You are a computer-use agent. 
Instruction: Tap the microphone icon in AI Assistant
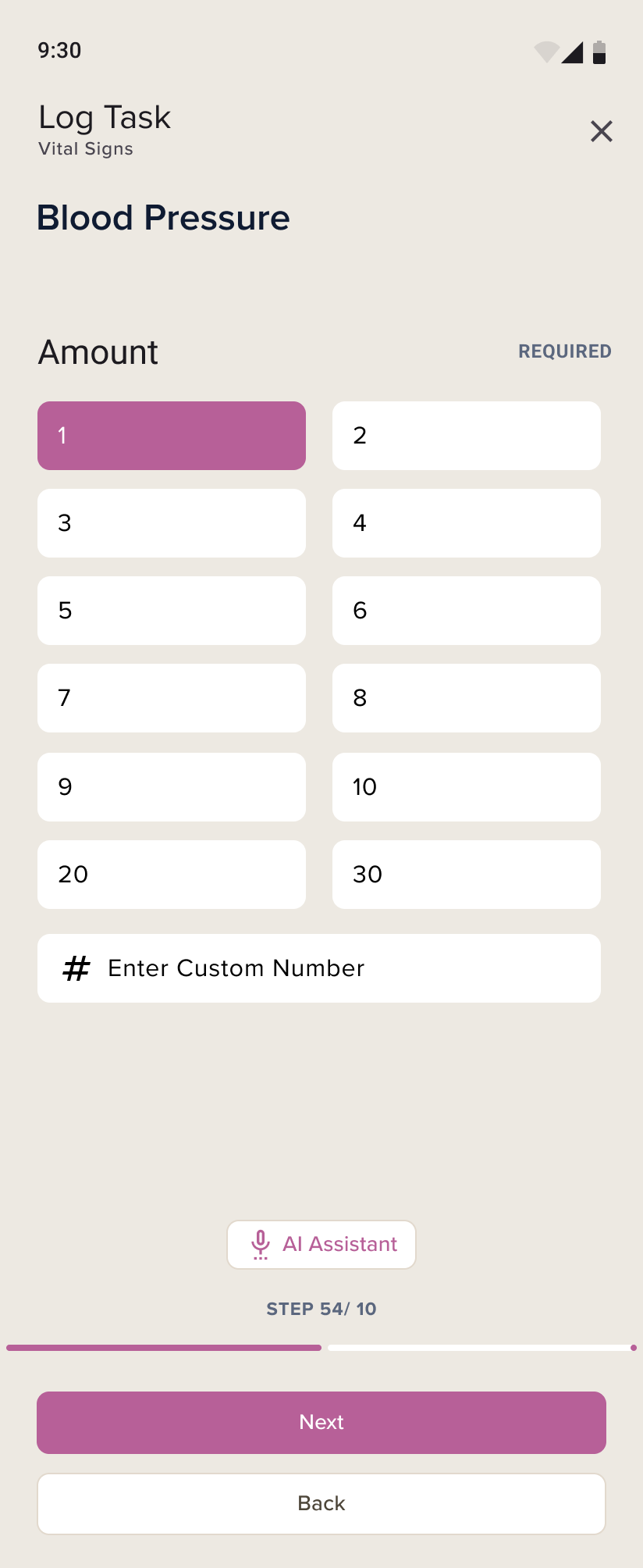(261, 1245)
